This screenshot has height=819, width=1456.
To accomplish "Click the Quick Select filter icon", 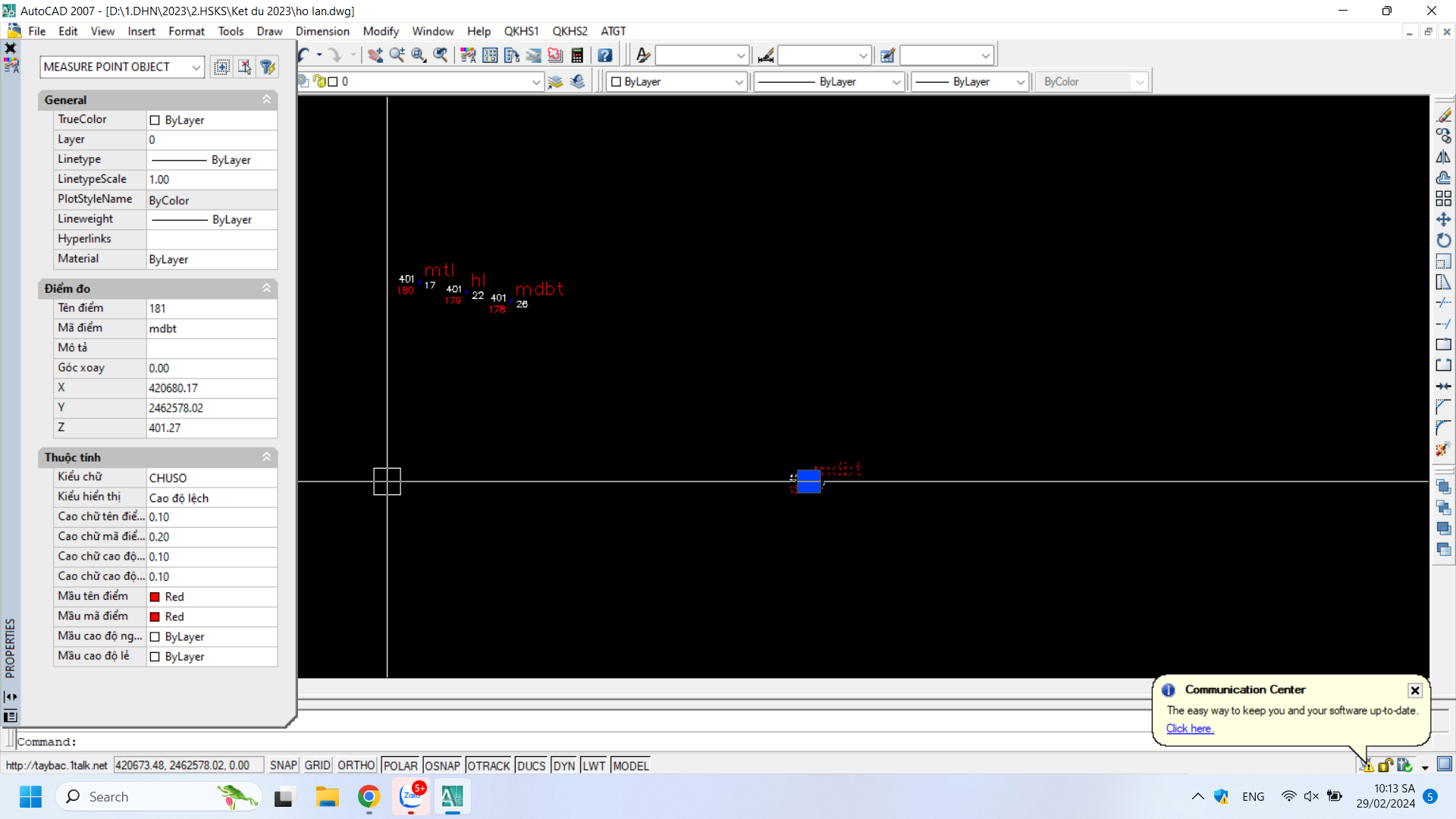I will pos(268,67).
